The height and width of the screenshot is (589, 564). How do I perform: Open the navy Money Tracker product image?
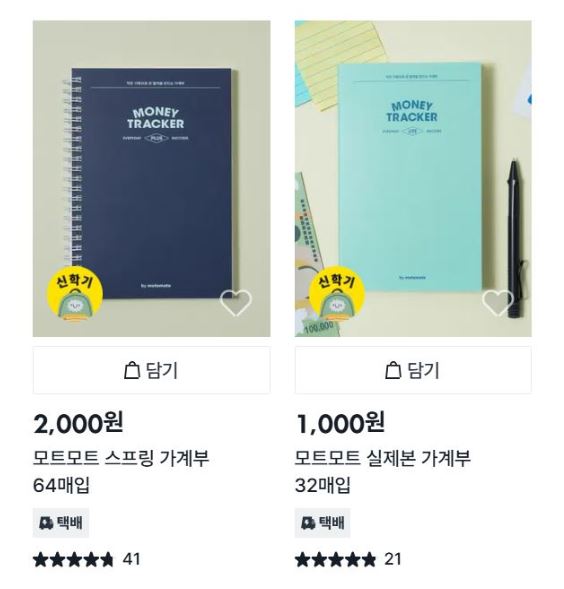click(x=151, y=179)
